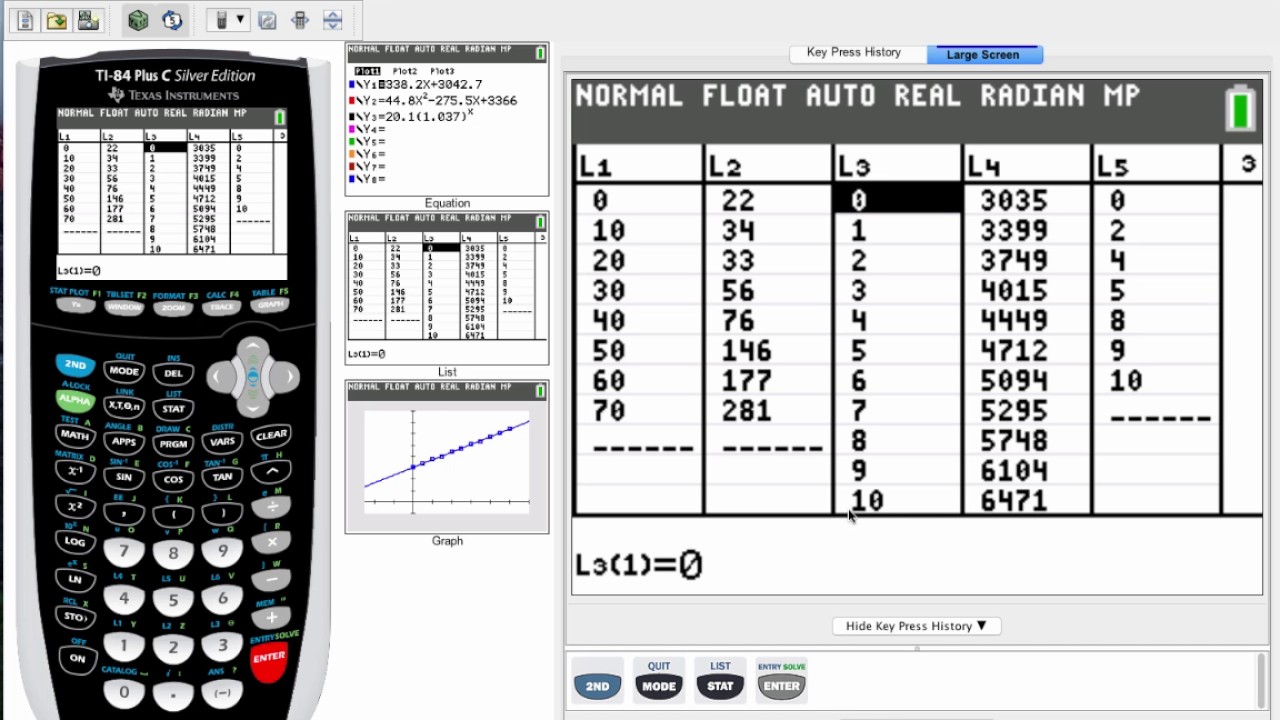Click the camera screen capture icon
Viewport: 1280px width, 720px height.
coord(88,20)
